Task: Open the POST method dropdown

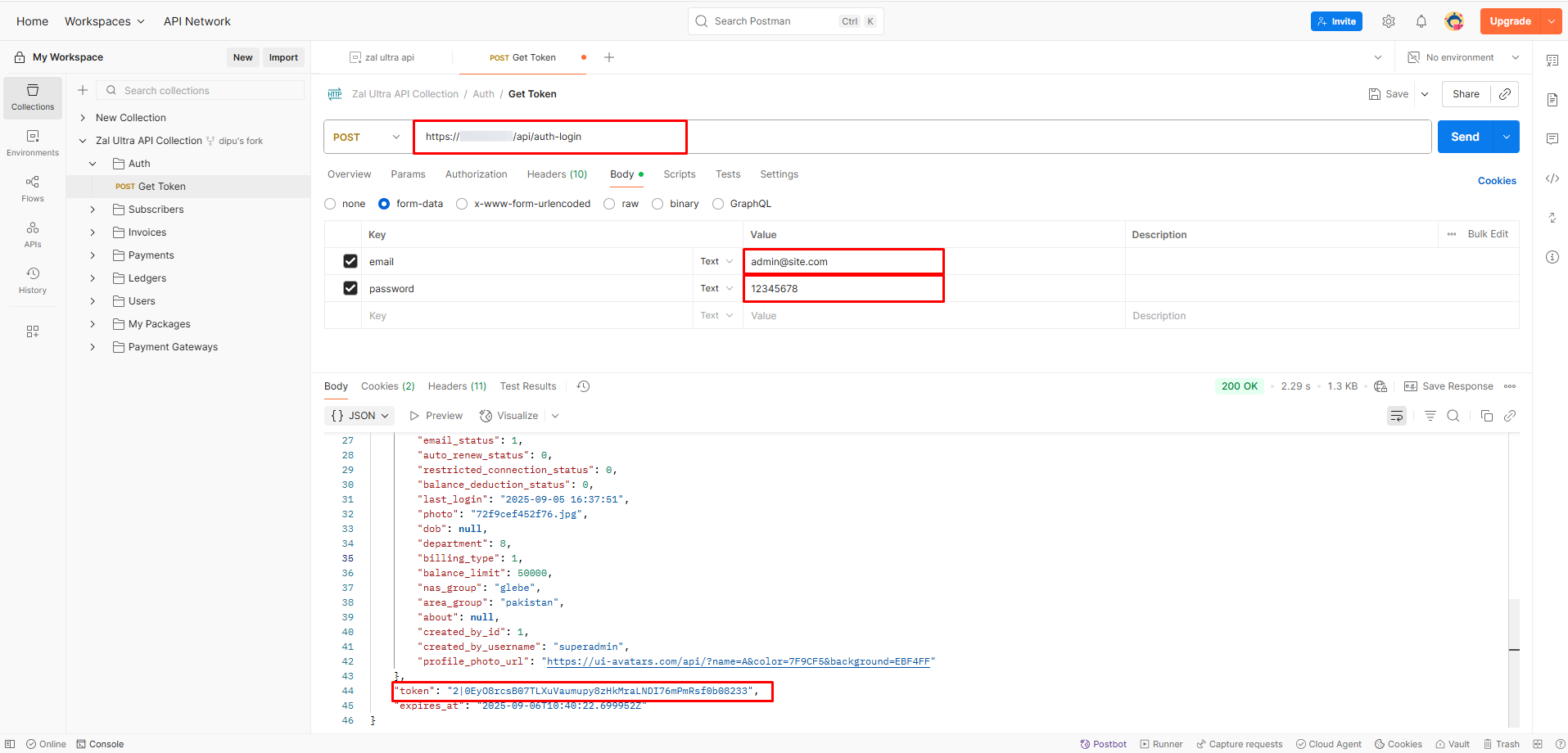Action: tap(367, 137)
